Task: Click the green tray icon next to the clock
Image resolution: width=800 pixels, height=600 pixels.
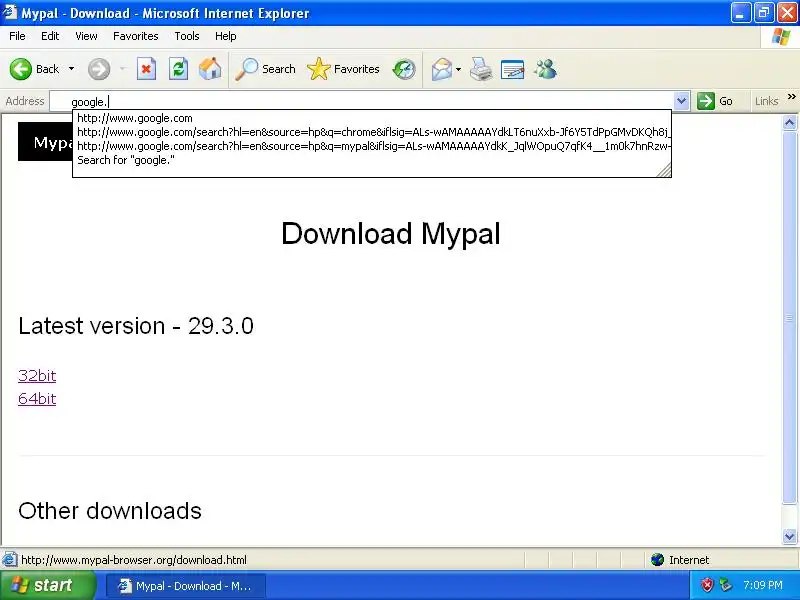Action: [x=726, y=585]
